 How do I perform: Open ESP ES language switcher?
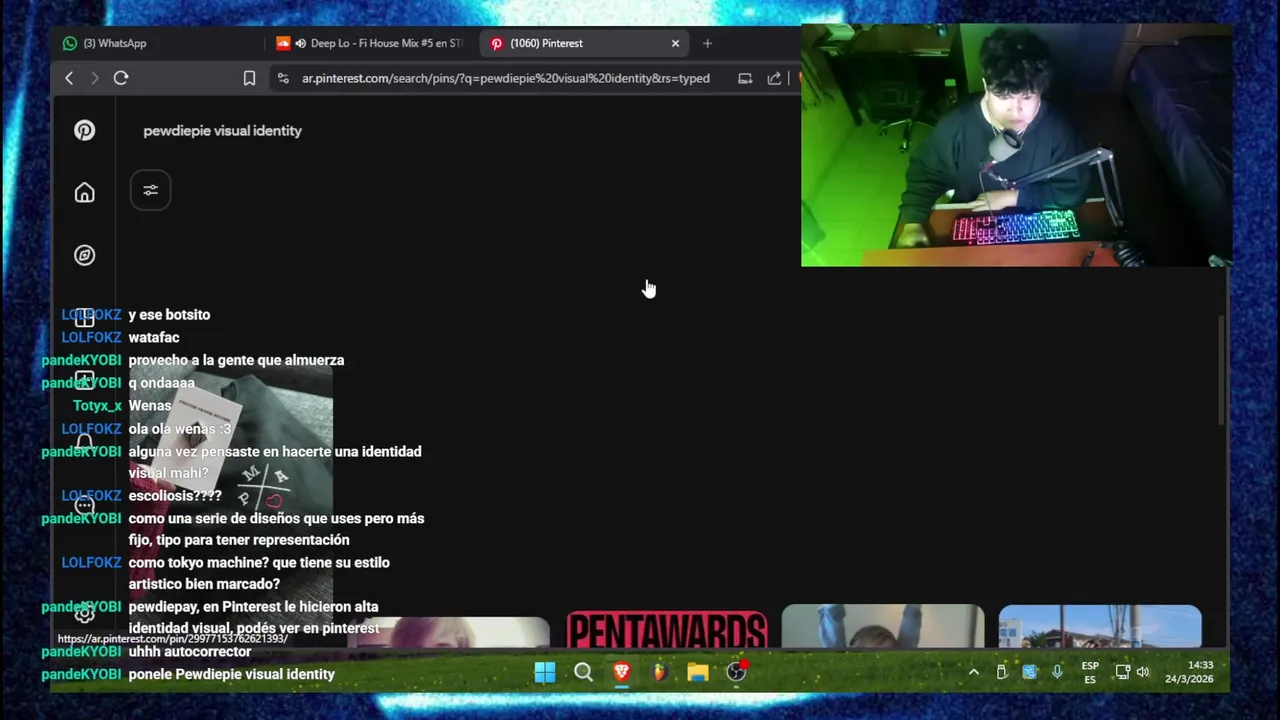coord(1090,672)
